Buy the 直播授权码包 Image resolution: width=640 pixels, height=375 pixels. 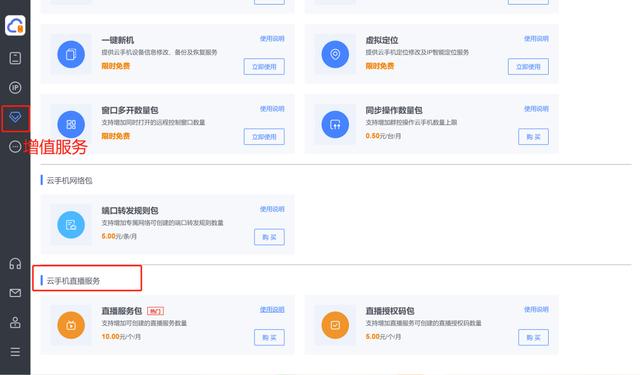coord(533,337)
